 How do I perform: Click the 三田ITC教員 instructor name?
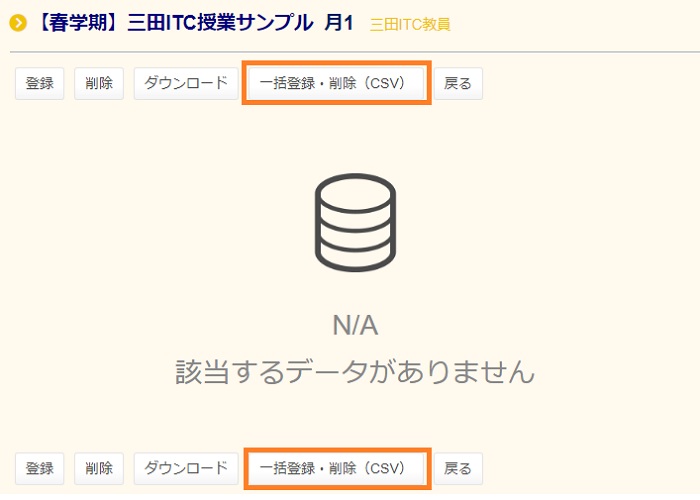[x=410, y=24]
